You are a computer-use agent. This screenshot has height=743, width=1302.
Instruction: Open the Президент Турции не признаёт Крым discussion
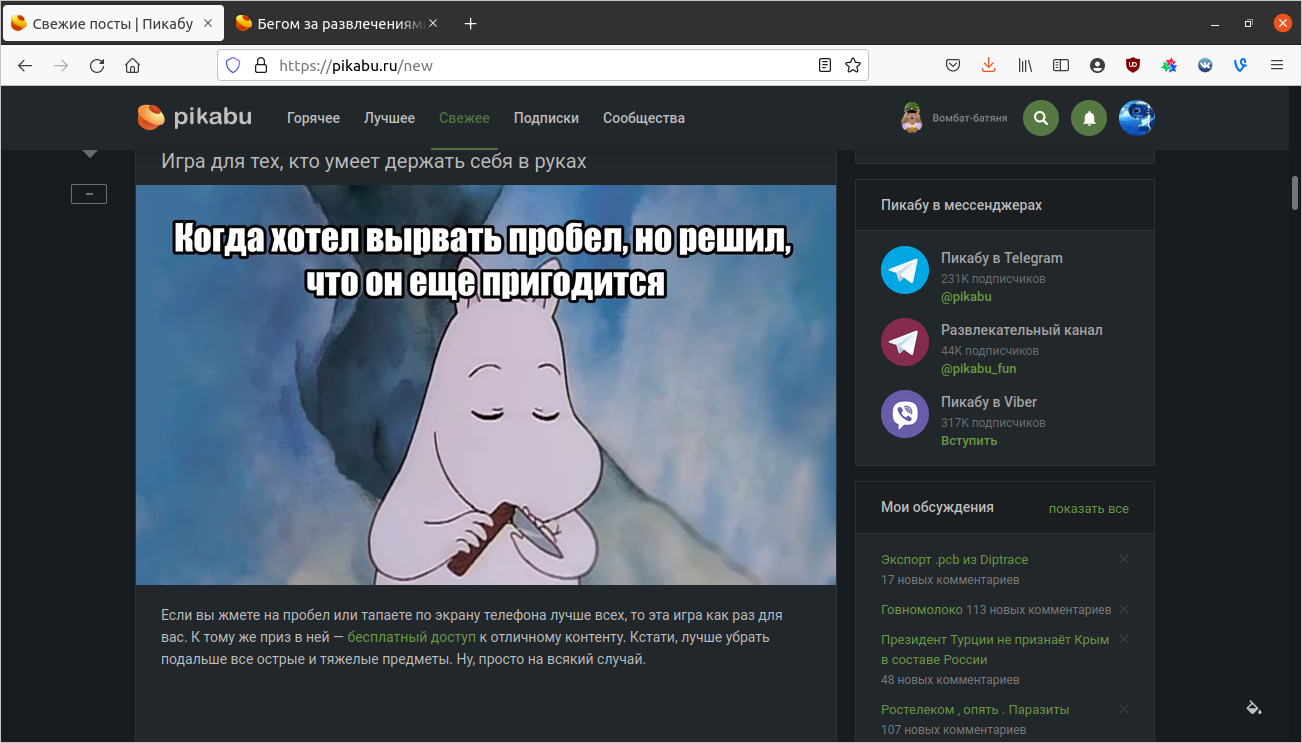[x=995, y=650]
